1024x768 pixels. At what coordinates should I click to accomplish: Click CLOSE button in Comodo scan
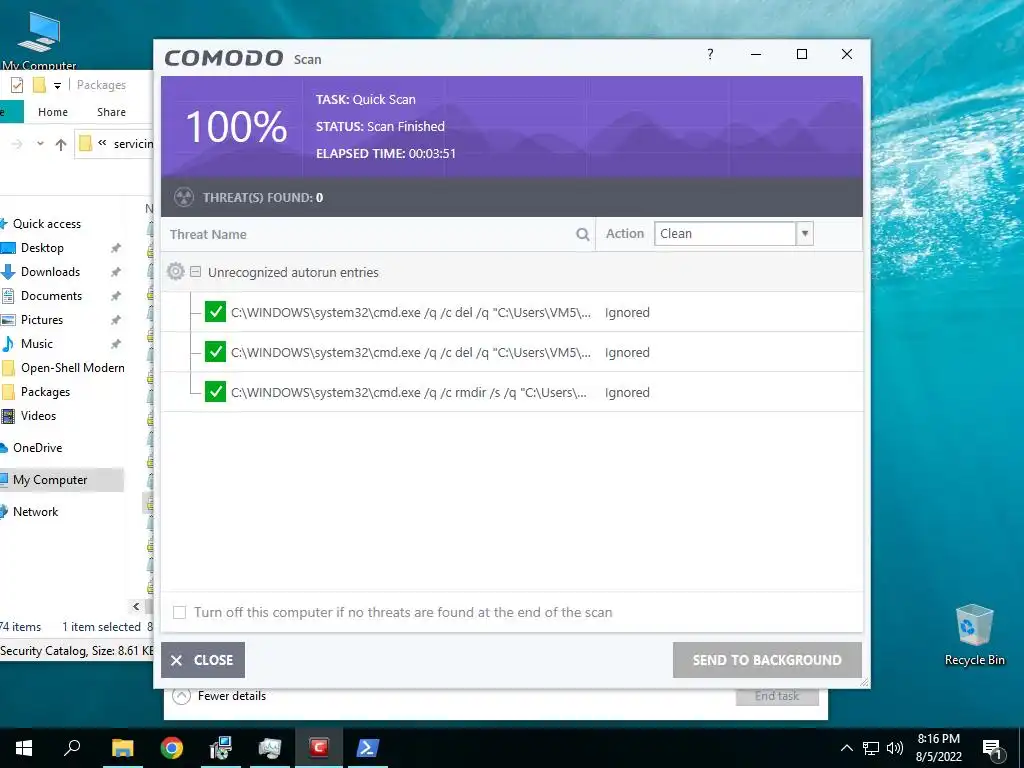pos(203,660)
